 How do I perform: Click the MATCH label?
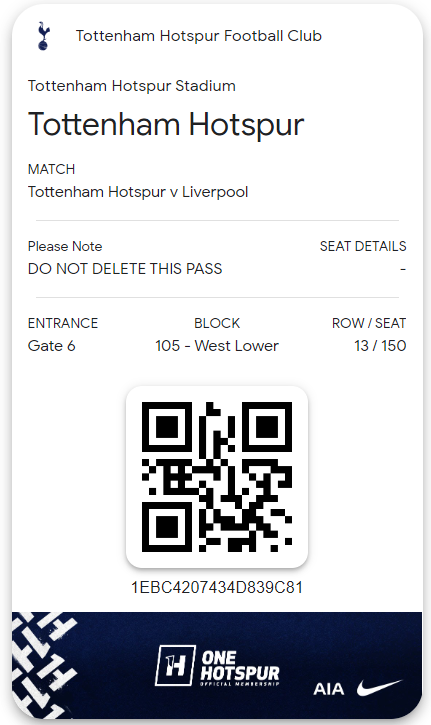[51, 169]
